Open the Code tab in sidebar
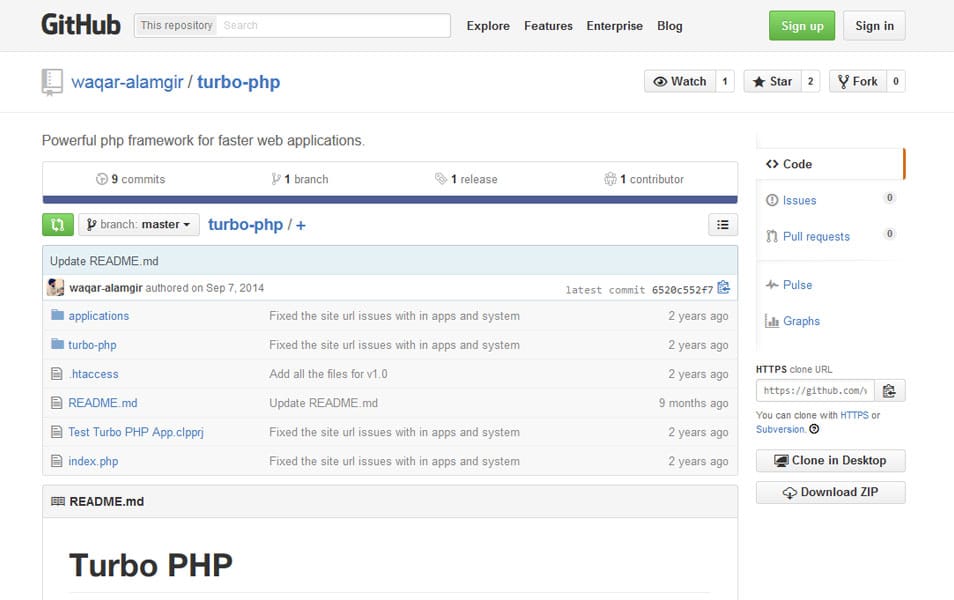 point(830,164)
